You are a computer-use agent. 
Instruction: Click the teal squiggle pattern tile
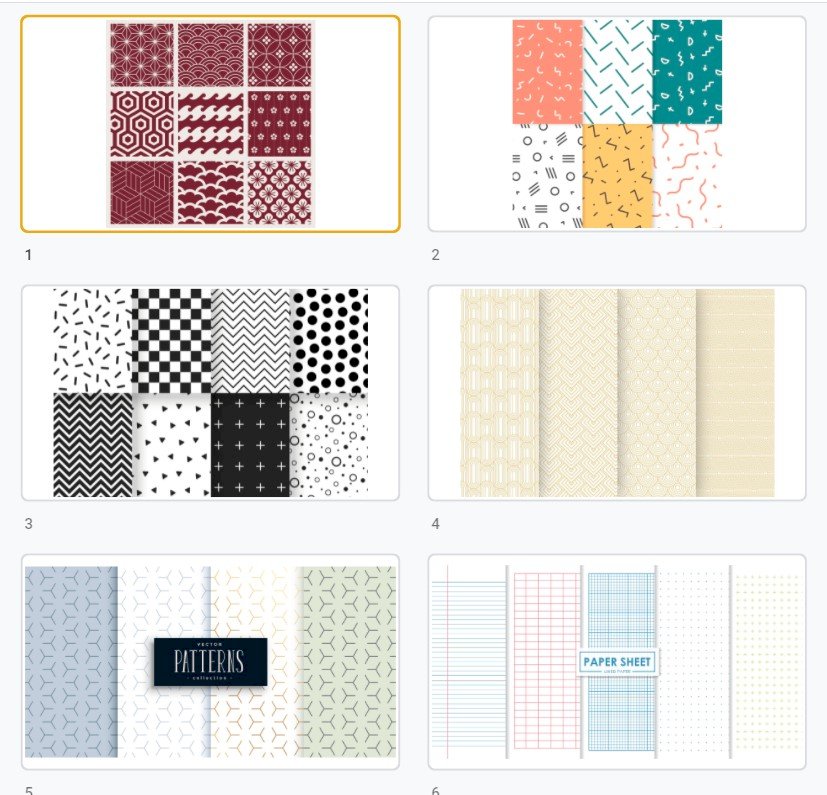[687, 72]
